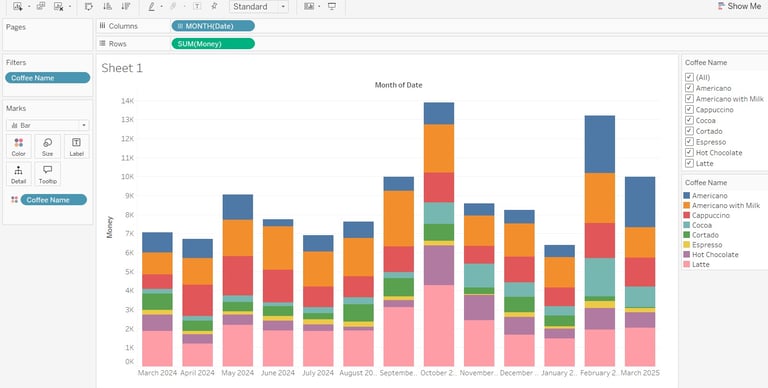Toggle the (All) filter checkbox

(x=689, y=77)
